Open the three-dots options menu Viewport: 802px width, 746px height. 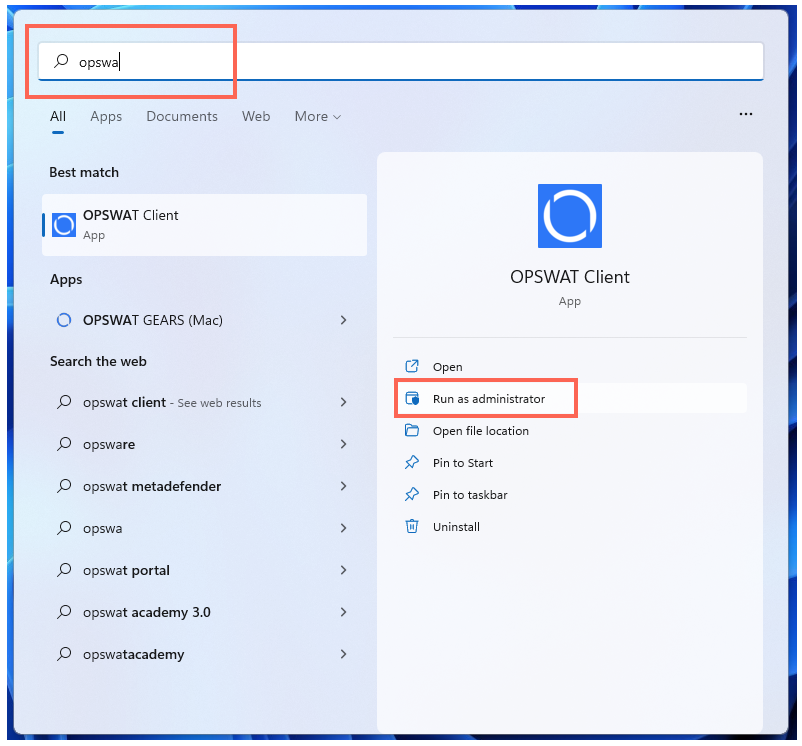[745, 114]
